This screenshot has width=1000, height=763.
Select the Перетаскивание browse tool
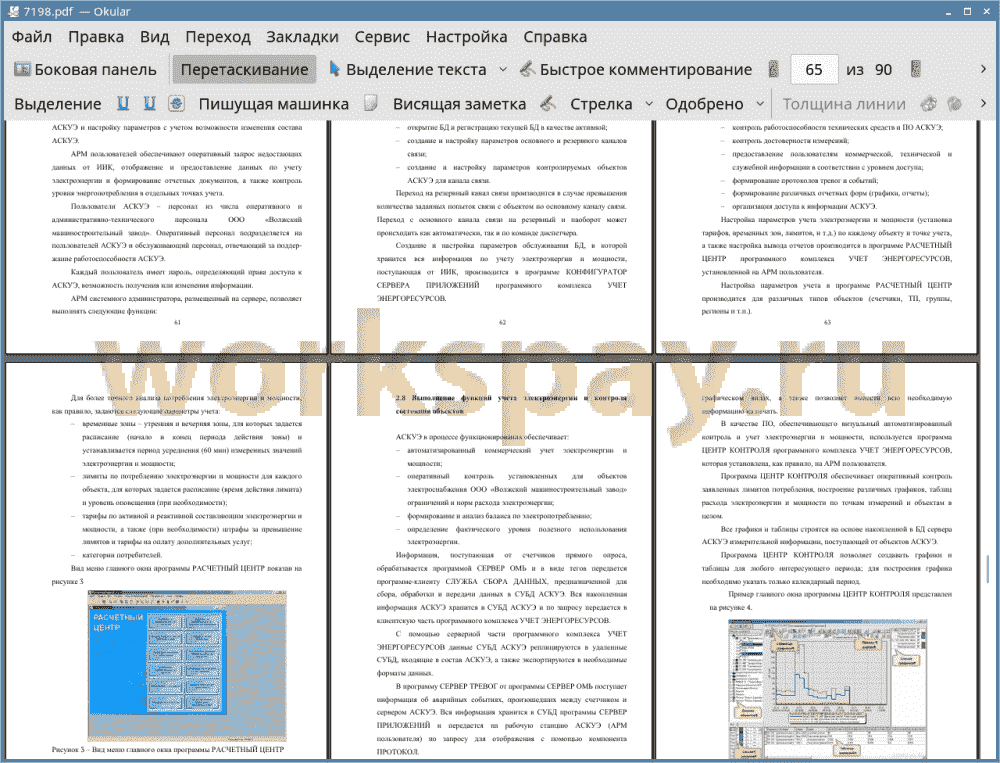[244, 70]
